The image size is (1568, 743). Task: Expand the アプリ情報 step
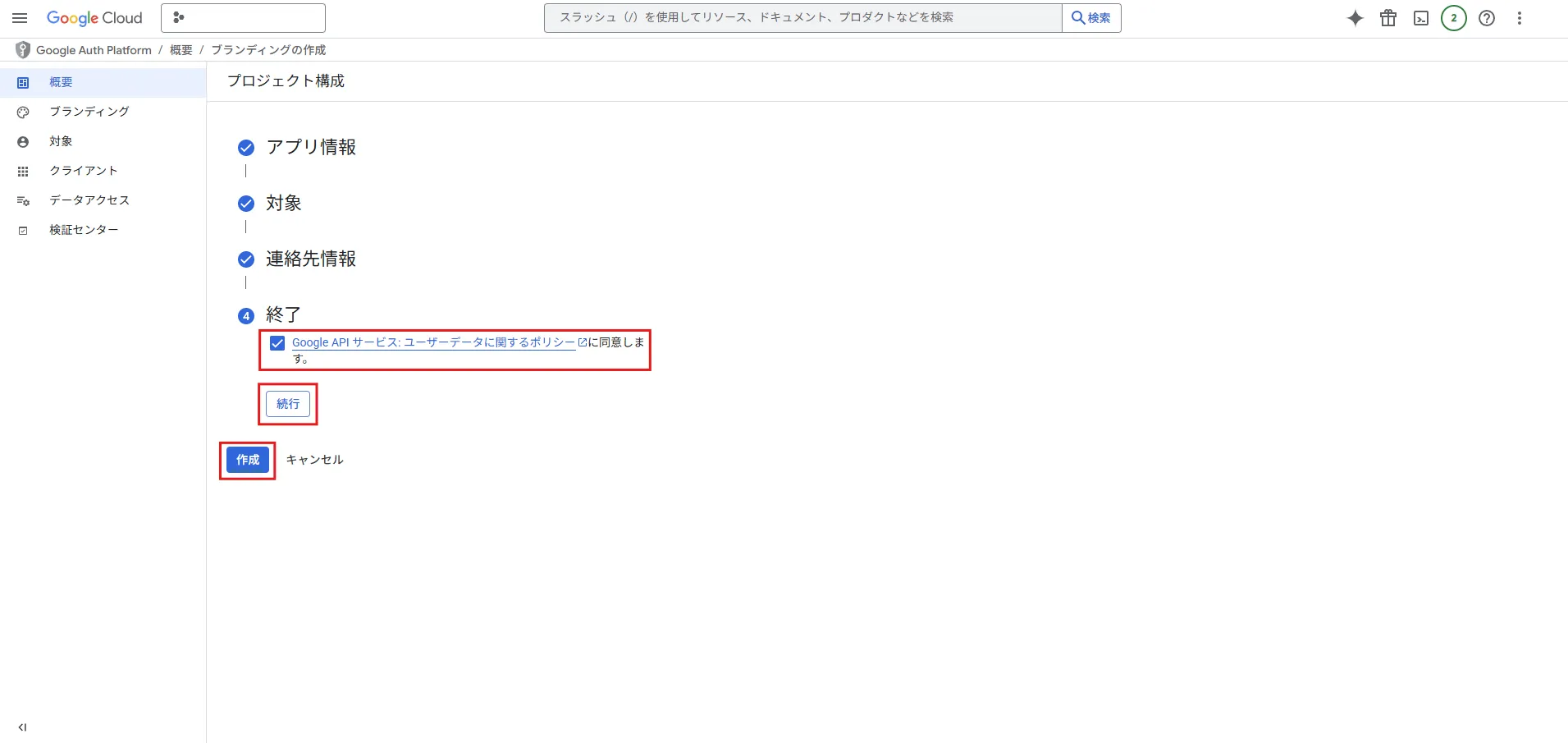point(311,147)
